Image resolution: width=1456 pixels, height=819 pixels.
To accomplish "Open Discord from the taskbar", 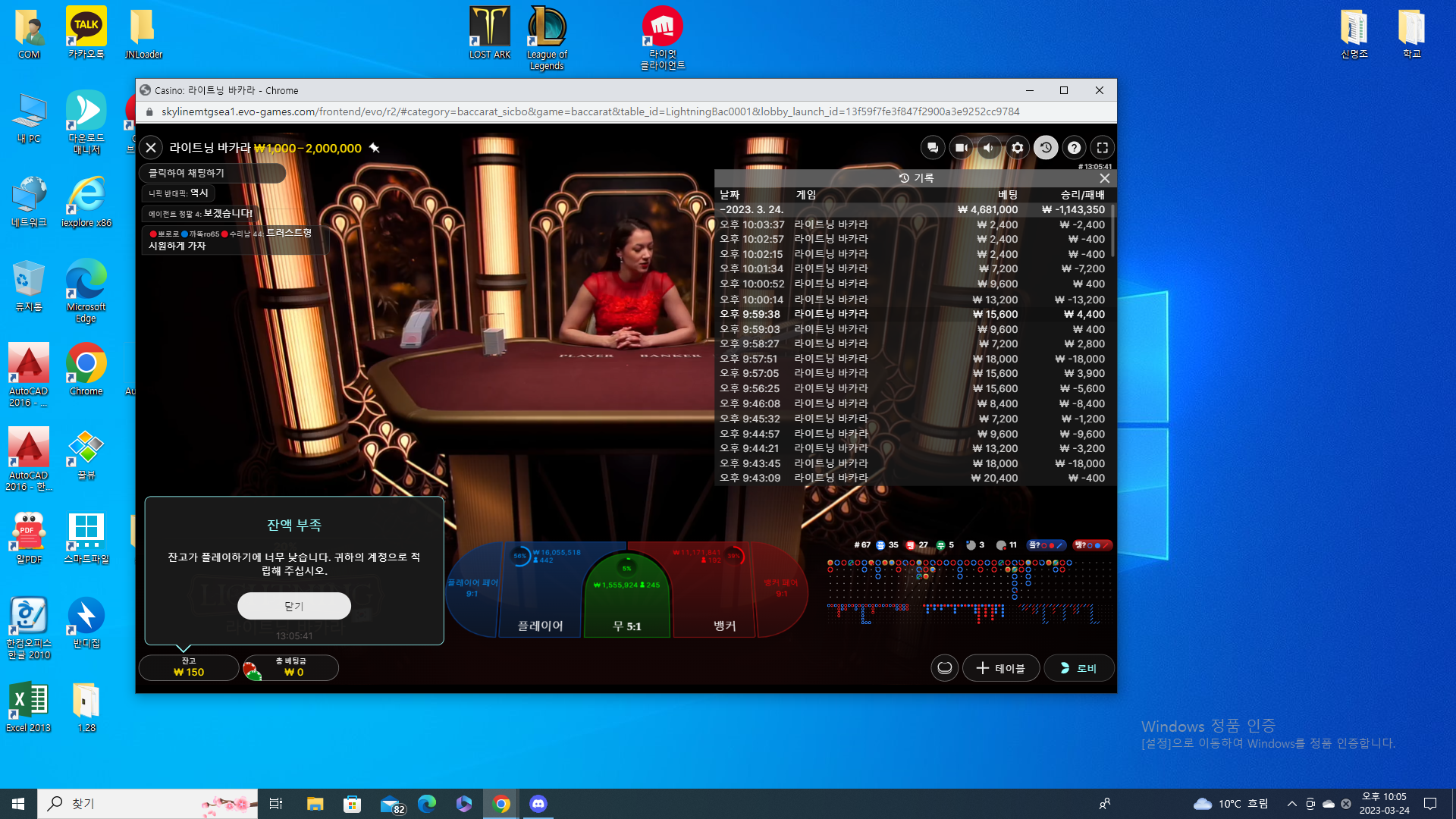I will coord(538,804).
